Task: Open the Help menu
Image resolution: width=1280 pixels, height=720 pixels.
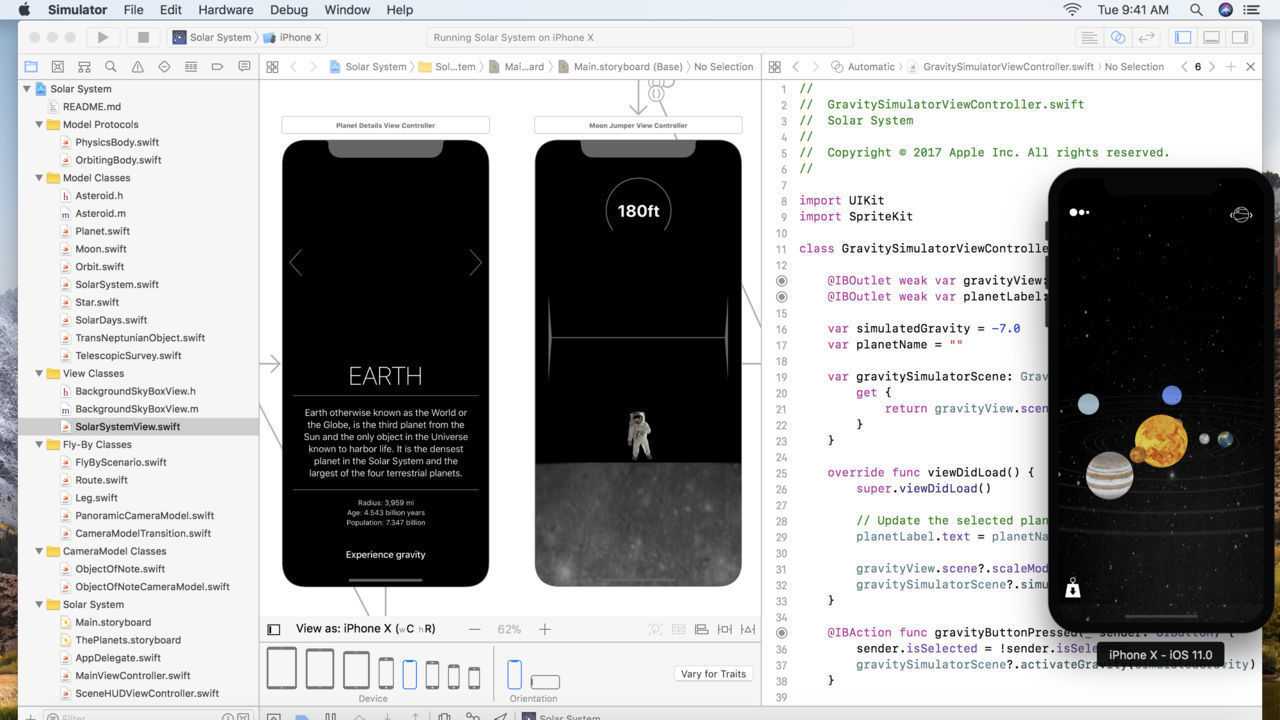Action: (400, 10)
